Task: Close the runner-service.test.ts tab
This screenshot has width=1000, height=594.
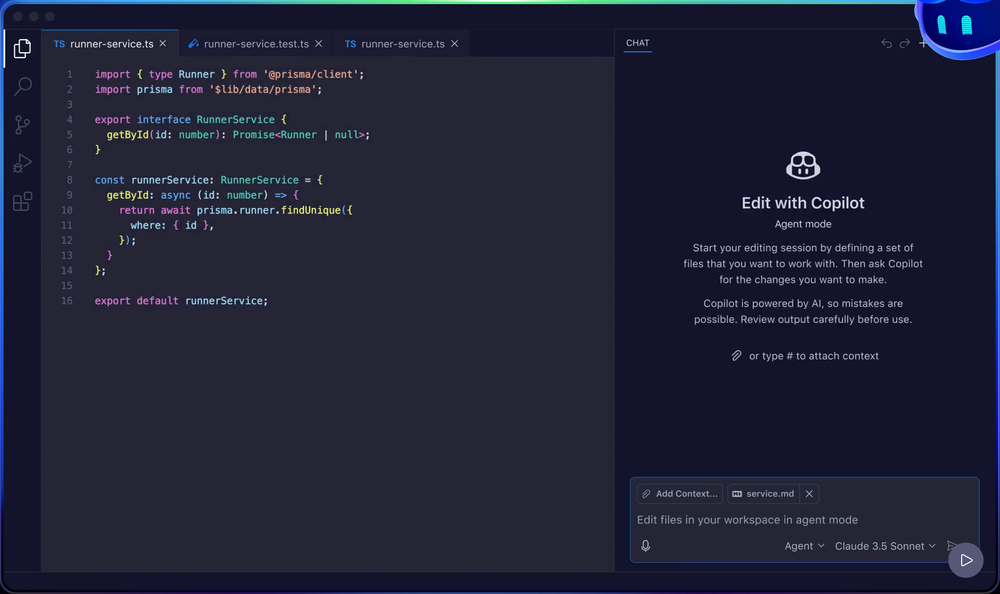Action: [319, 44]
